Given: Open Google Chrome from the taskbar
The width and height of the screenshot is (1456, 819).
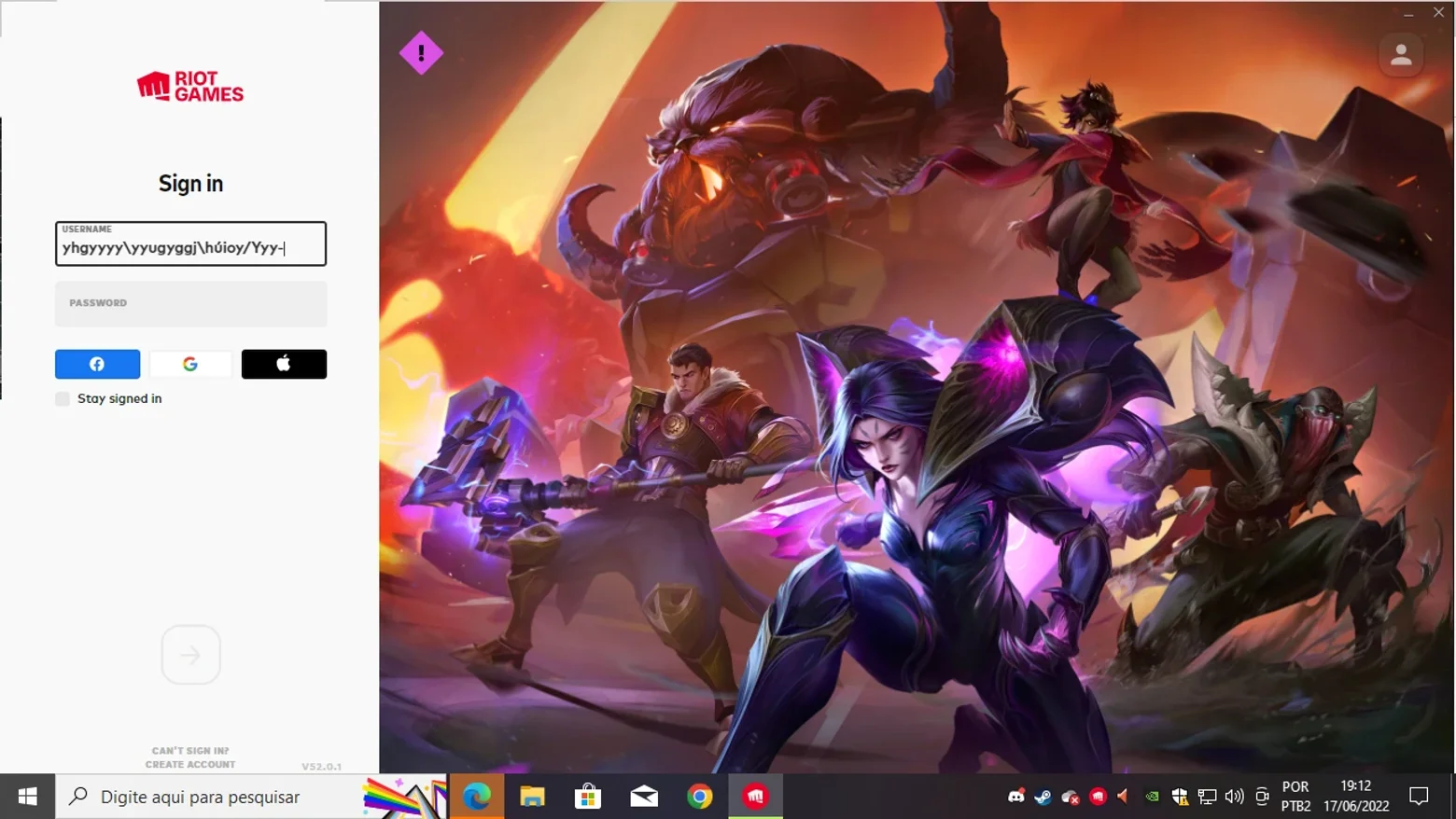Looking at the screenshot, I should (700, 797).
